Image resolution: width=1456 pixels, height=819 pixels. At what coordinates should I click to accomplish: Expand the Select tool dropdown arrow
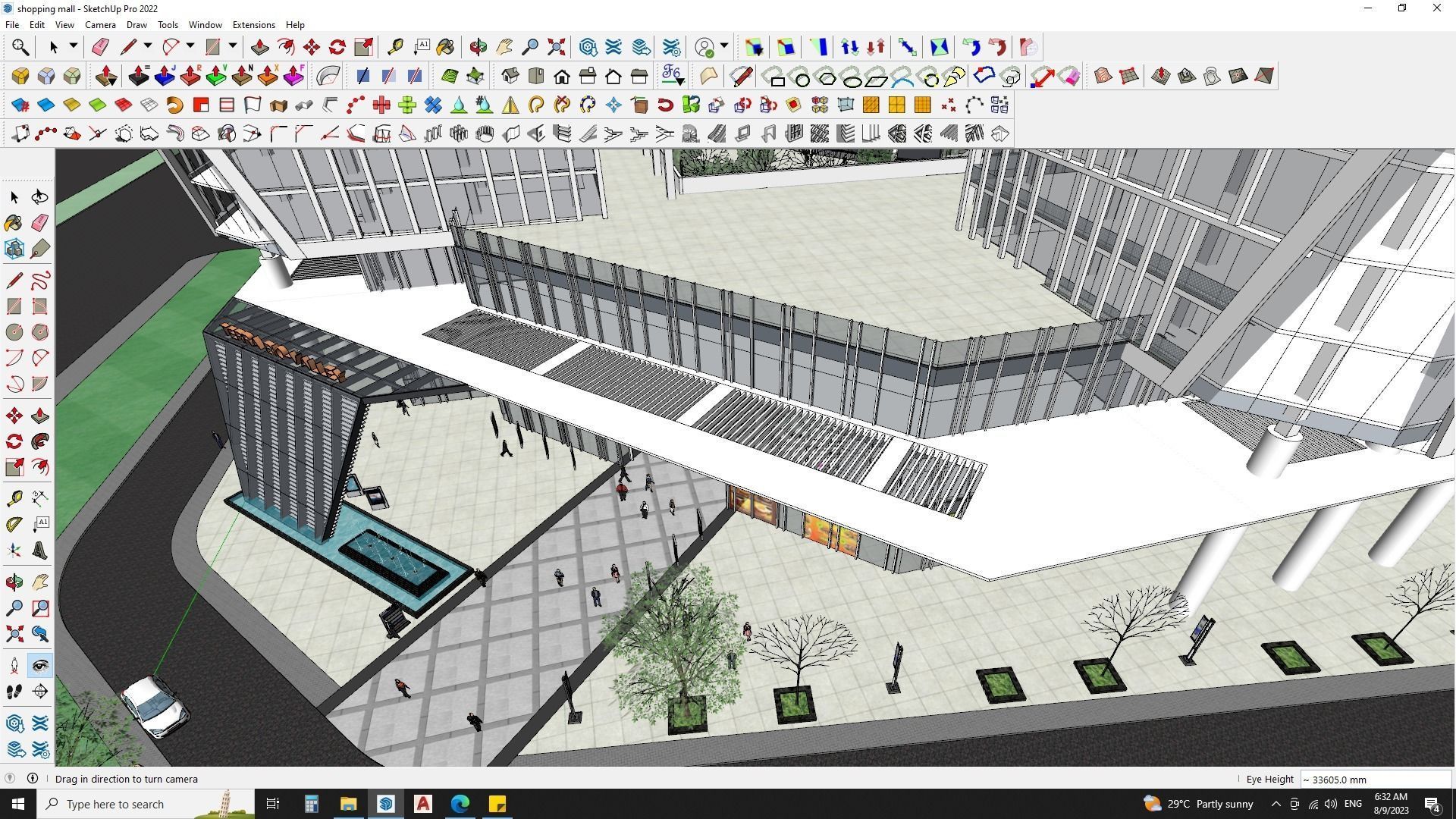tap(74, 46)
